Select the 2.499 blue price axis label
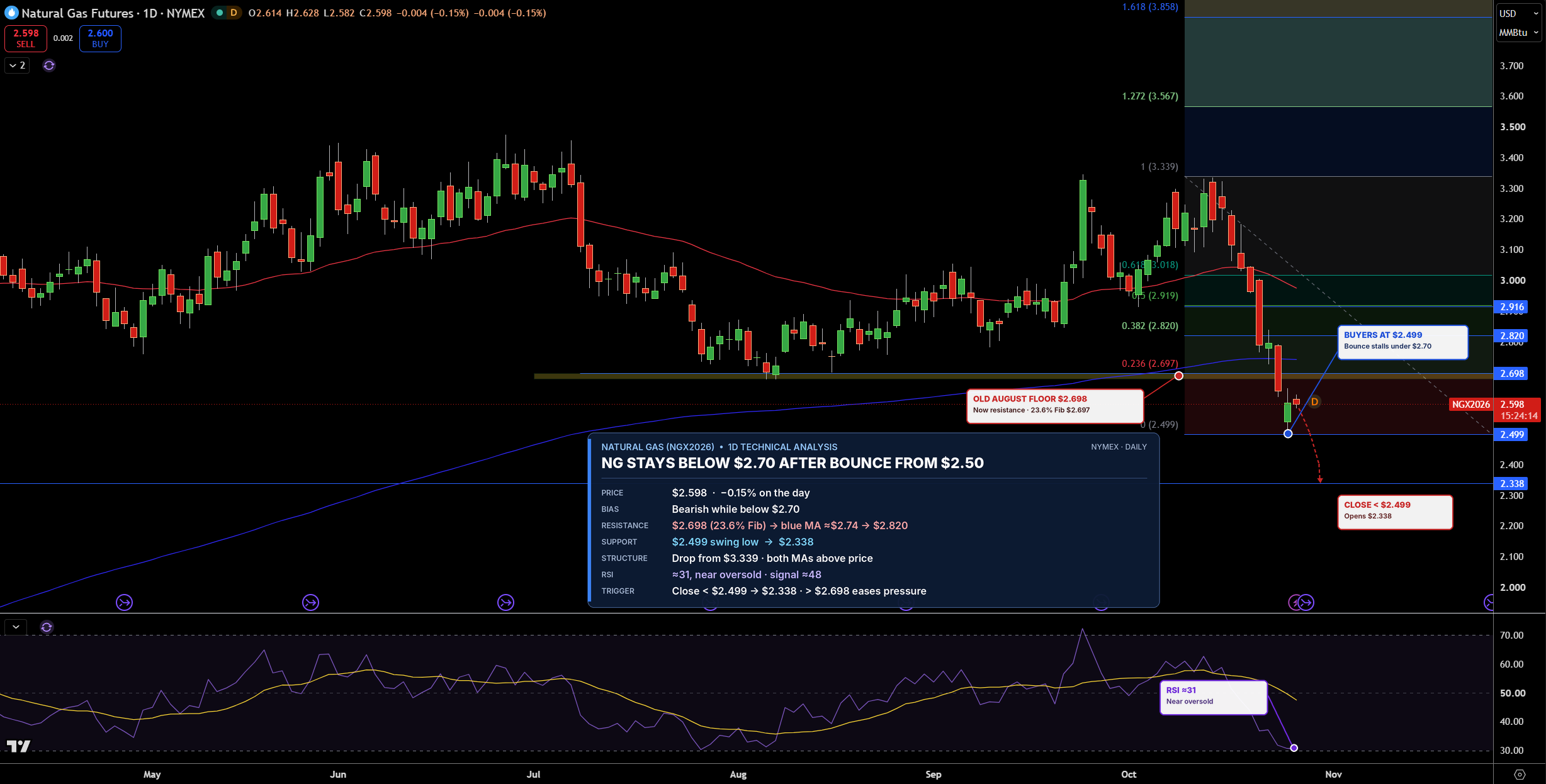1546x784 pixels. [x=1511, y=434]
